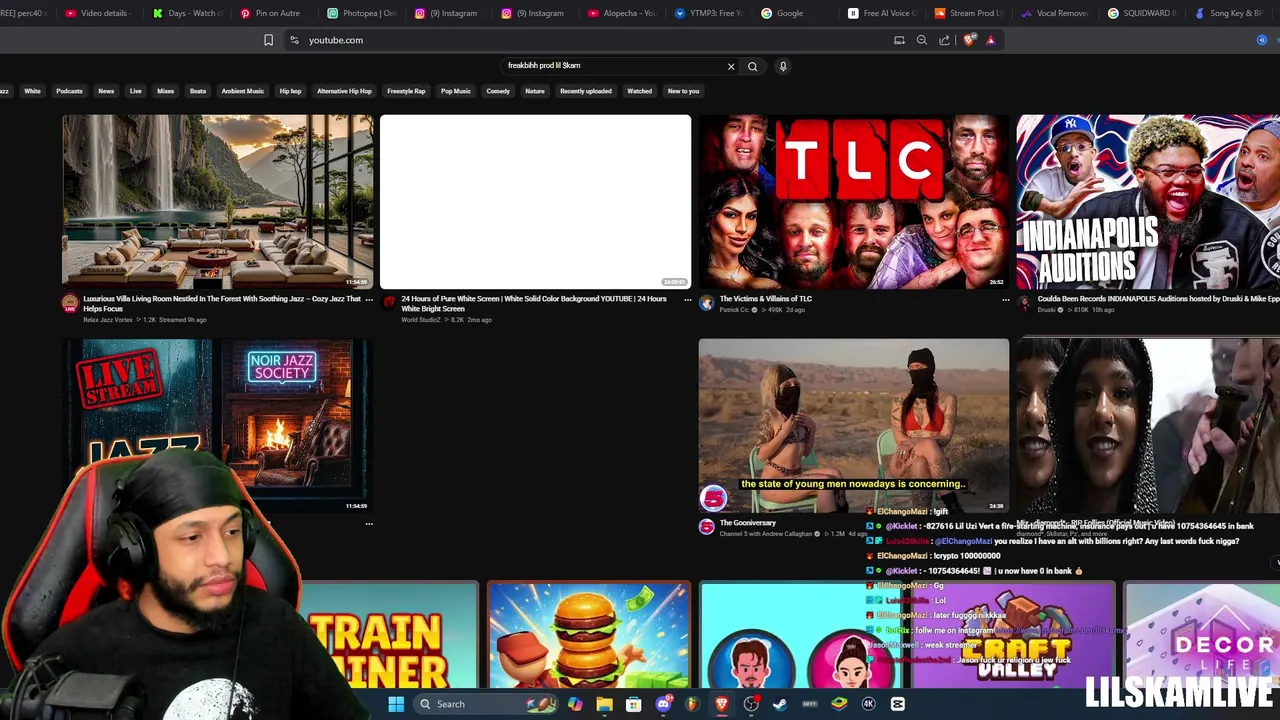Filter by Nature chip
This screenshot has width=1280, height=720.
click(x=535, y=91)
